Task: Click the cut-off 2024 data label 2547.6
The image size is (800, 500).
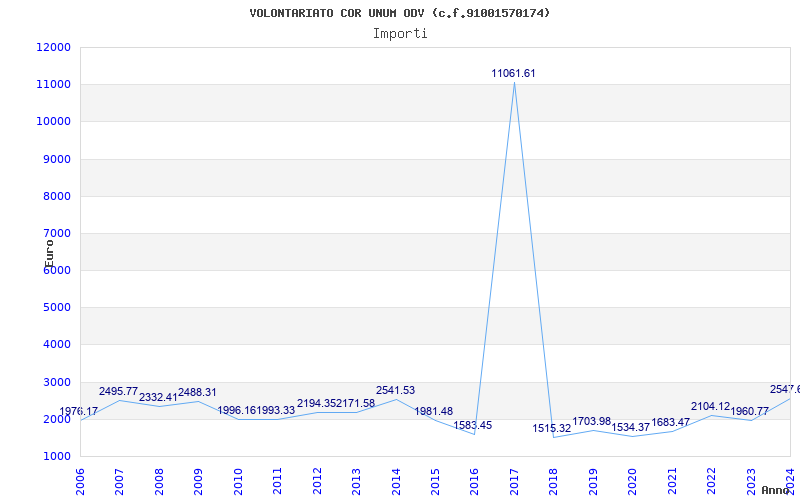Action: pos(785,390)
